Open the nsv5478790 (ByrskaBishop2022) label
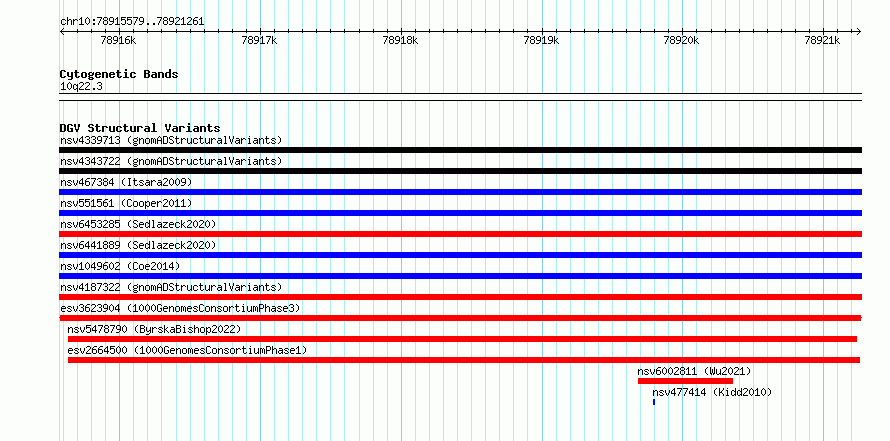This screenshot has height=441, width=890. [154, 329]
